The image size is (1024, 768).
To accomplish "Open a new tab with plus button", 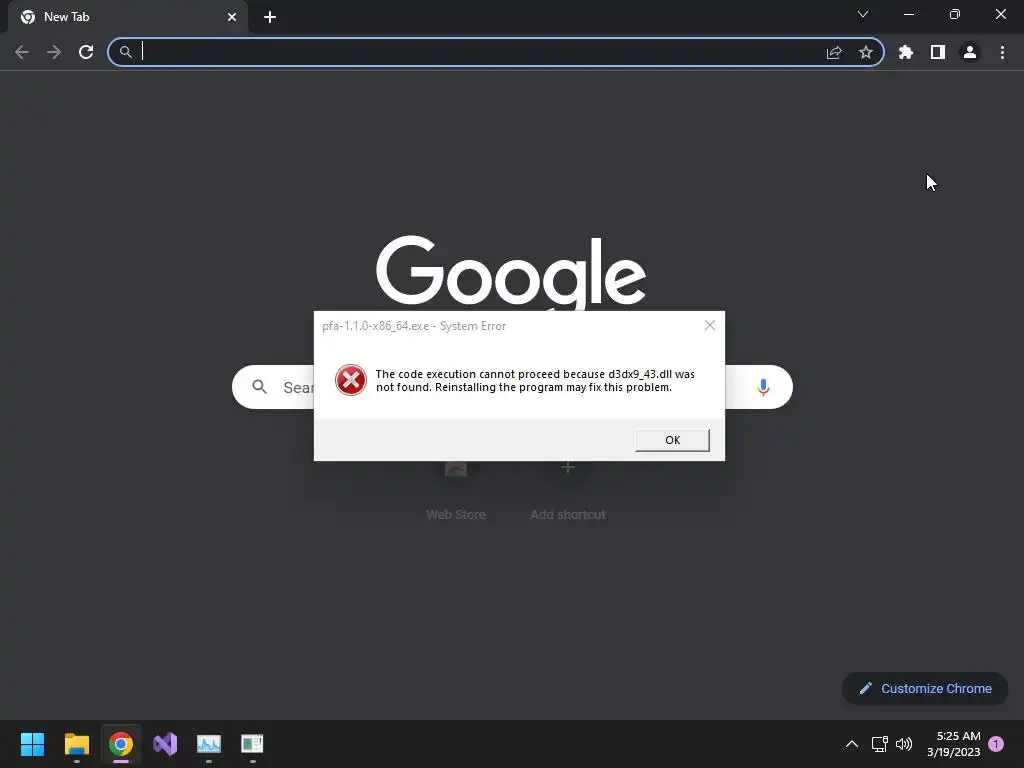I will [x=270, y=17].
